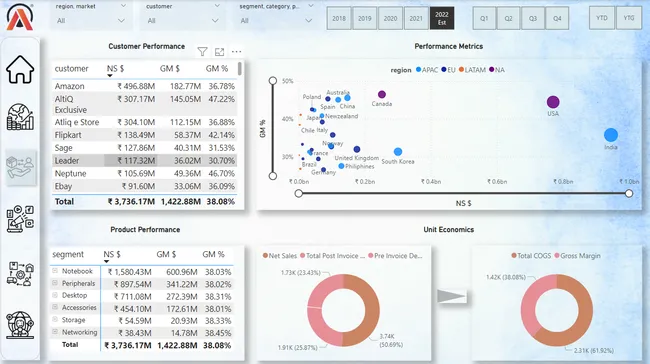Select the Neptune customer row
This screenshot has height=364, width=650.
pos(145,174)
